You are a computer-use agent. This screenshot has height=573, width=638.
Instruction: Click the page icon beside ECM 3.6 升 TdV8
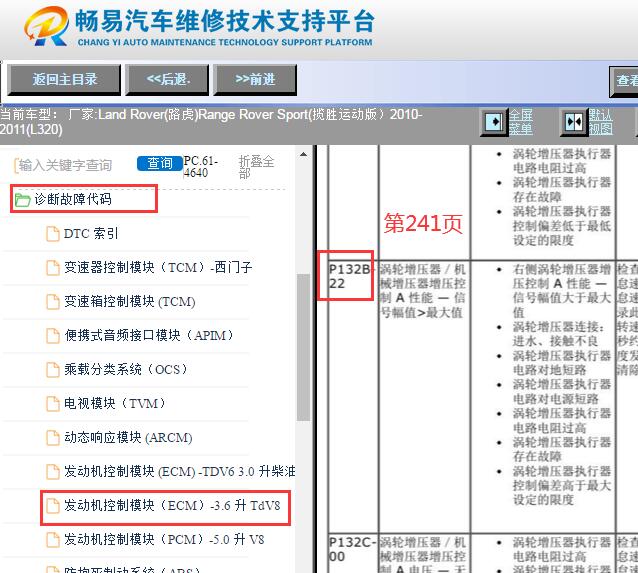coord(52,506)
